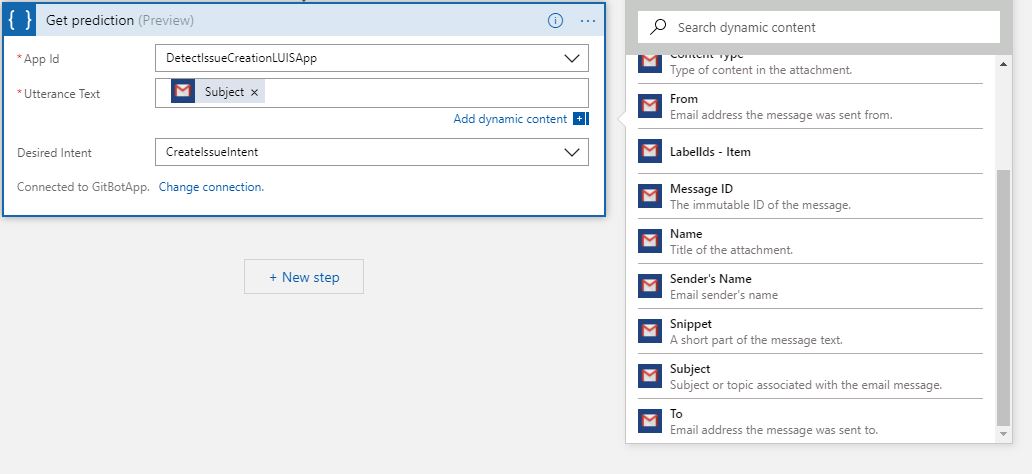Viewport: 1032px width, 474px height.
Task: Click the Gmail icon in Subject token
Action: click(183, 92)
